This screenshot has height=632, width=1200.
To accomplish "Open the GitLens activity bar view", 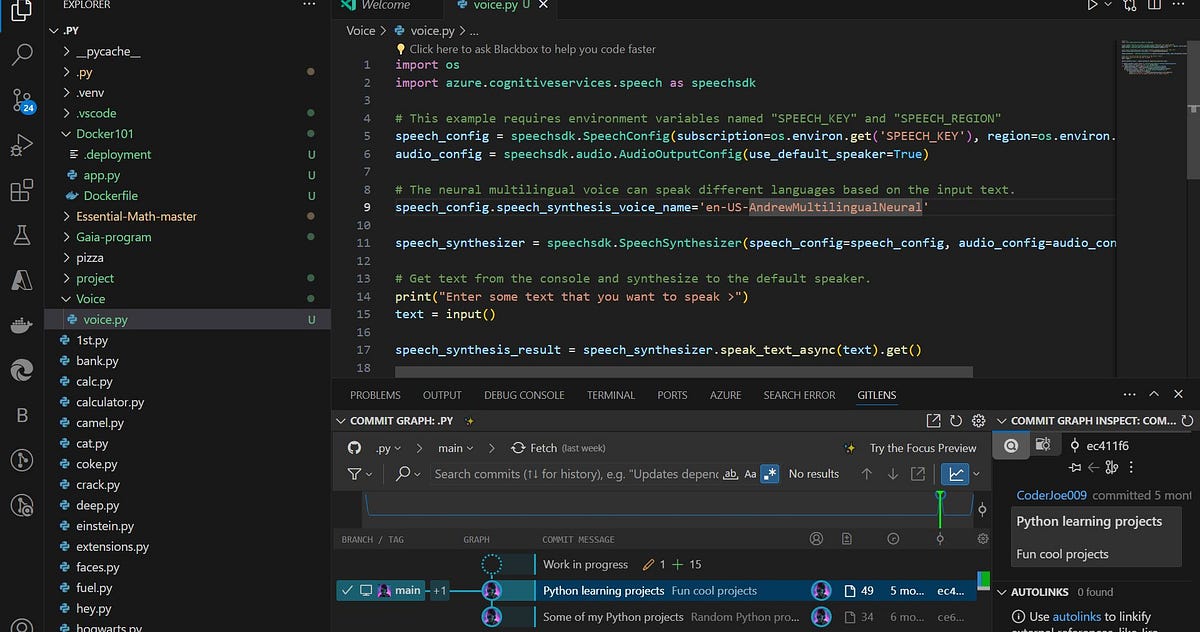I will [22, 461].
